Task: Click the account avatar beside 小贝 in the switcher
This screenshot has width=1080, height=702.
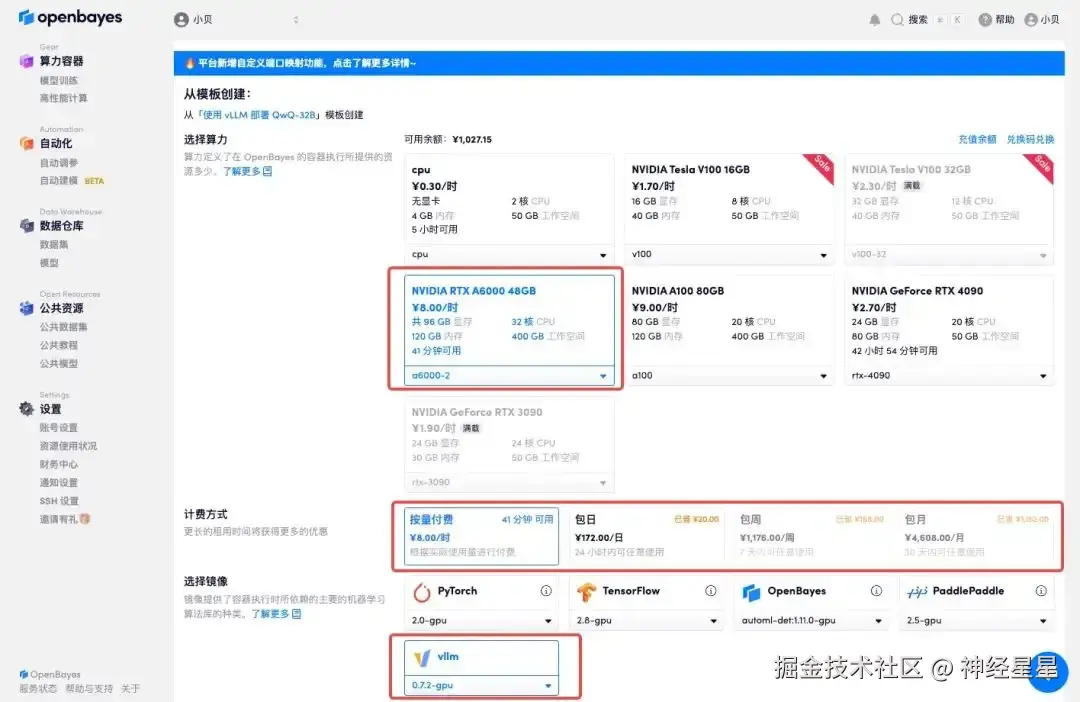Action: pos(181,20)
